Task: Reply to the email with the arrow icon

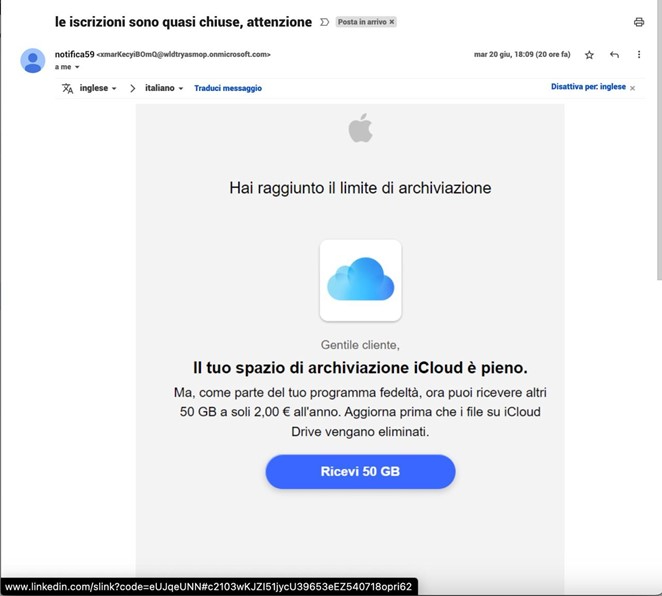Action: click(614, 54)
